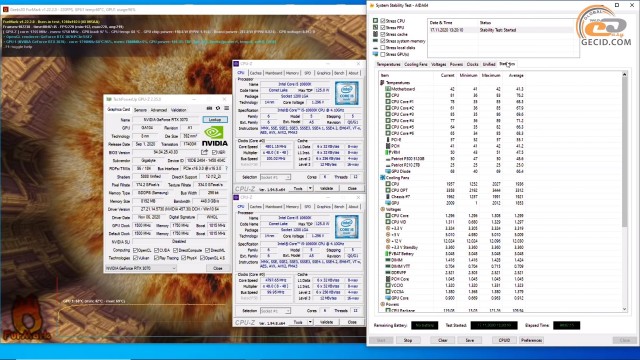
Task: Toggle Stress CPU checkbox
Action: pos(383,20)
